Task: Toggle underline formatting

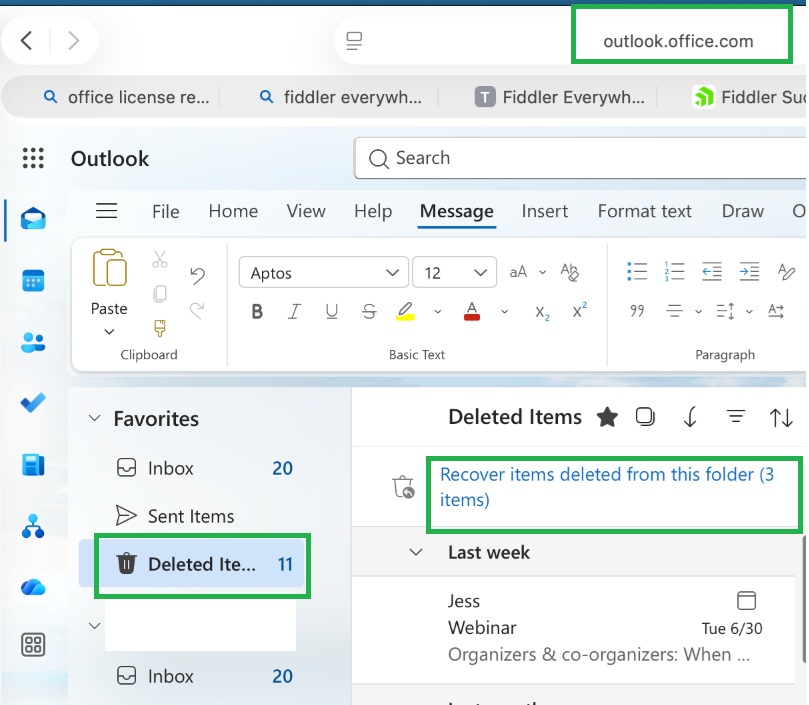Action: point(332,311)
